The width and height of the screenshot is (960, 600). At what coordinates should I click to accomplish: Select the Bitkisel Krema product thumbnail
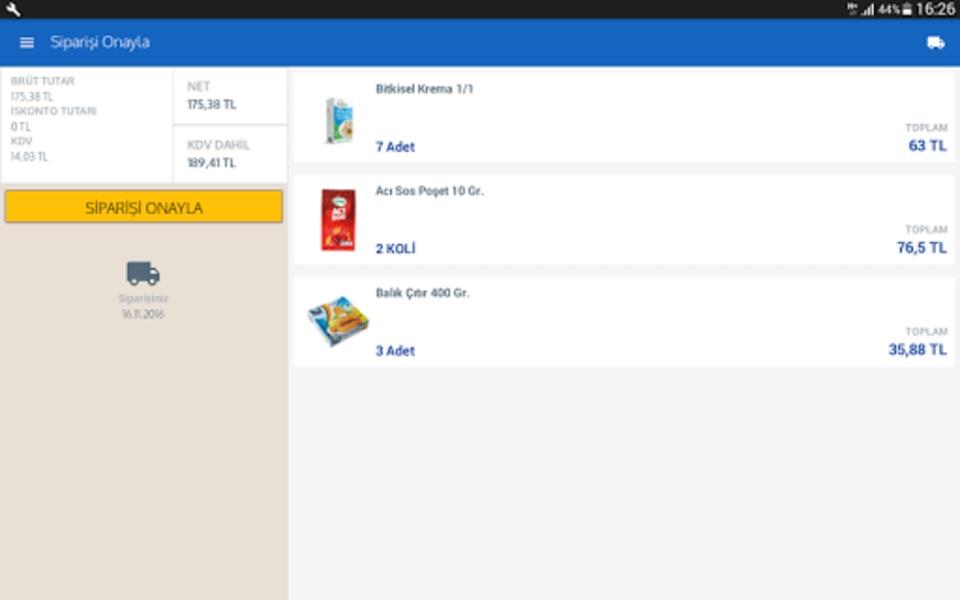coord(338,120)
